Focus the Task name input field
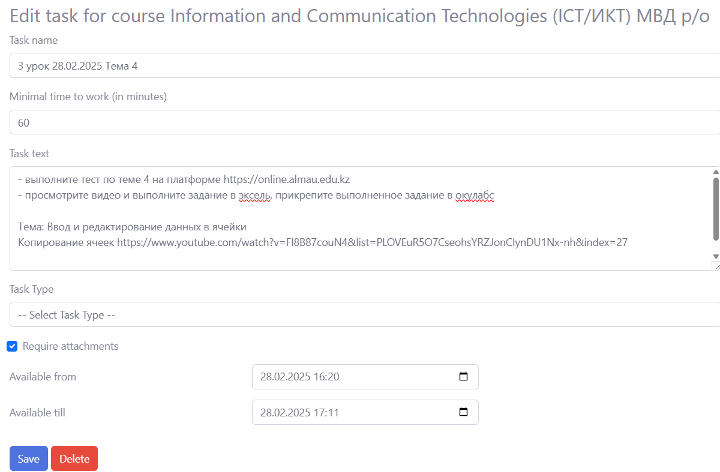Image resolution: width=720 pixels, height=472 pixels. pos(365,66)
